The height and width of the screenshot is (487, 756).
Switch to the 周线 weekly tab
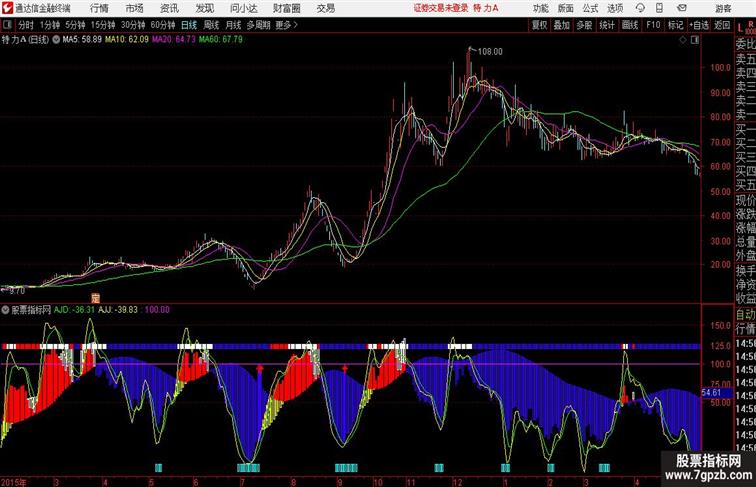(x=211, y=25)
